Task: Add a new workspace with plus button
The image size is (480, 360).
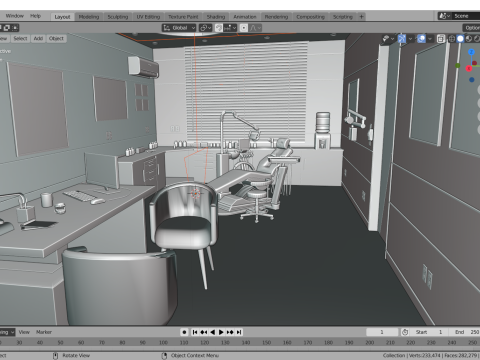Action: coord(361,17)
